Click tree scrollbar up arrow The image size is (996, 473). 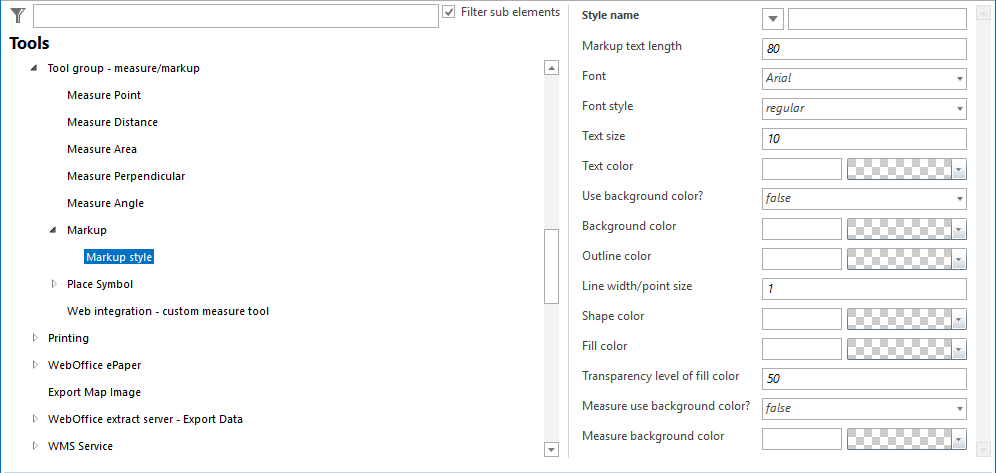pos(551,68)
